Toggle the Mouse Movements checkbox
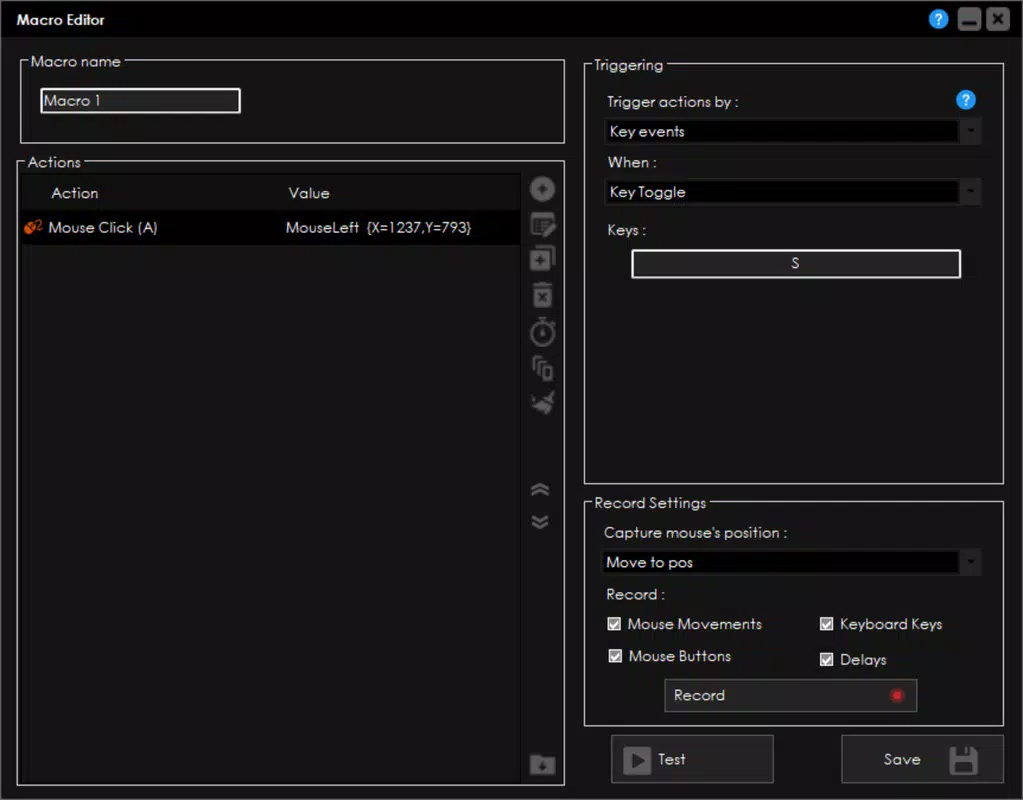 click(614, 624)
